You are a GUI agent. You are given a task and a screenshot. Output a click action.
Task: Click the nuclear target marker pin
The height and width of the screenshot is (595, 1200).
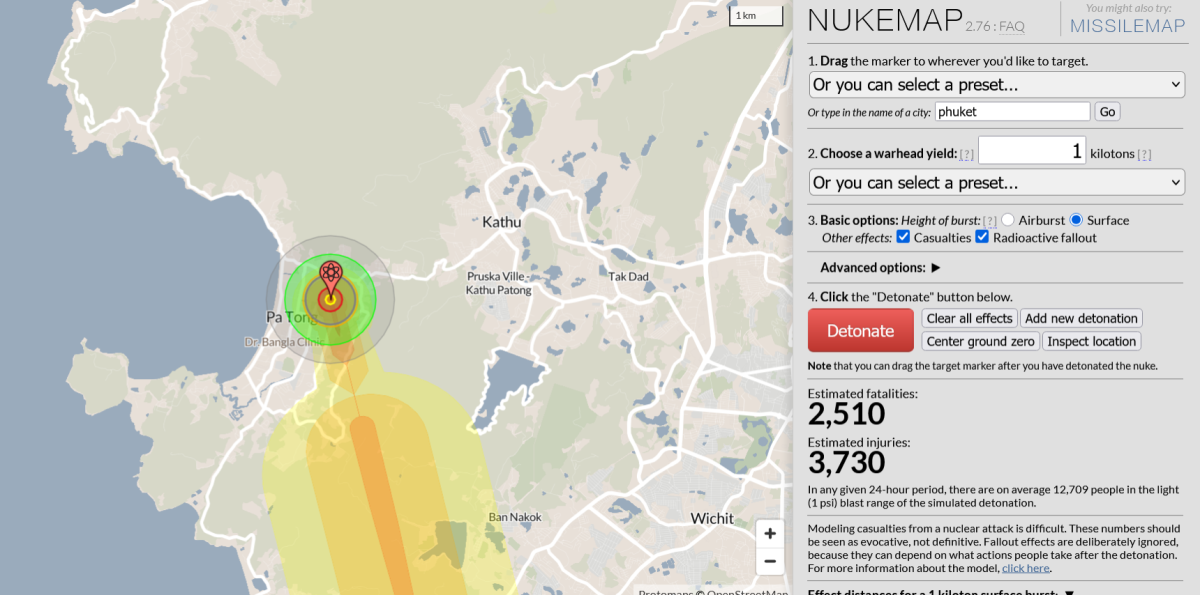tap(331, 276)
